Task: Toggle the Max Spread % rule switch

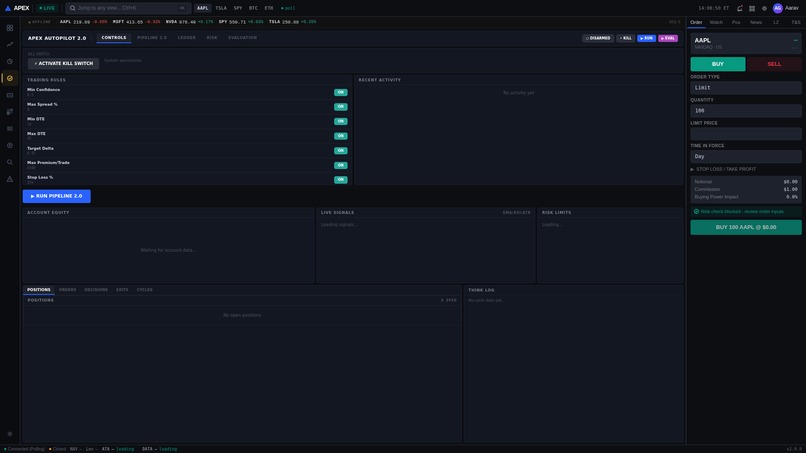Action: pyautogui.click(x=341, y=107)
